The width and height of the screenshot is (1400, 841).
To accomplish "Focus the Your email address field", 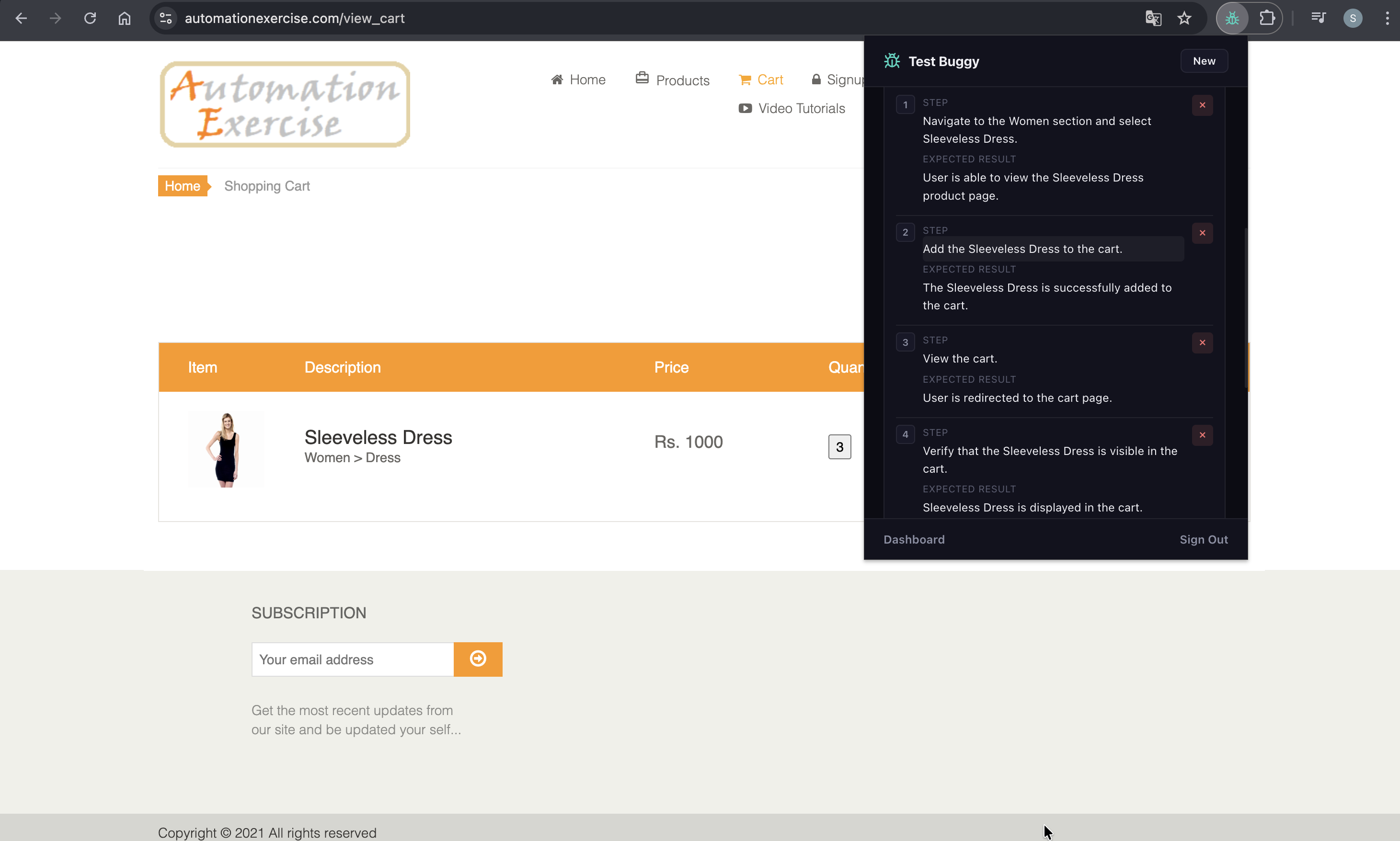I will [x=352, y=659].
